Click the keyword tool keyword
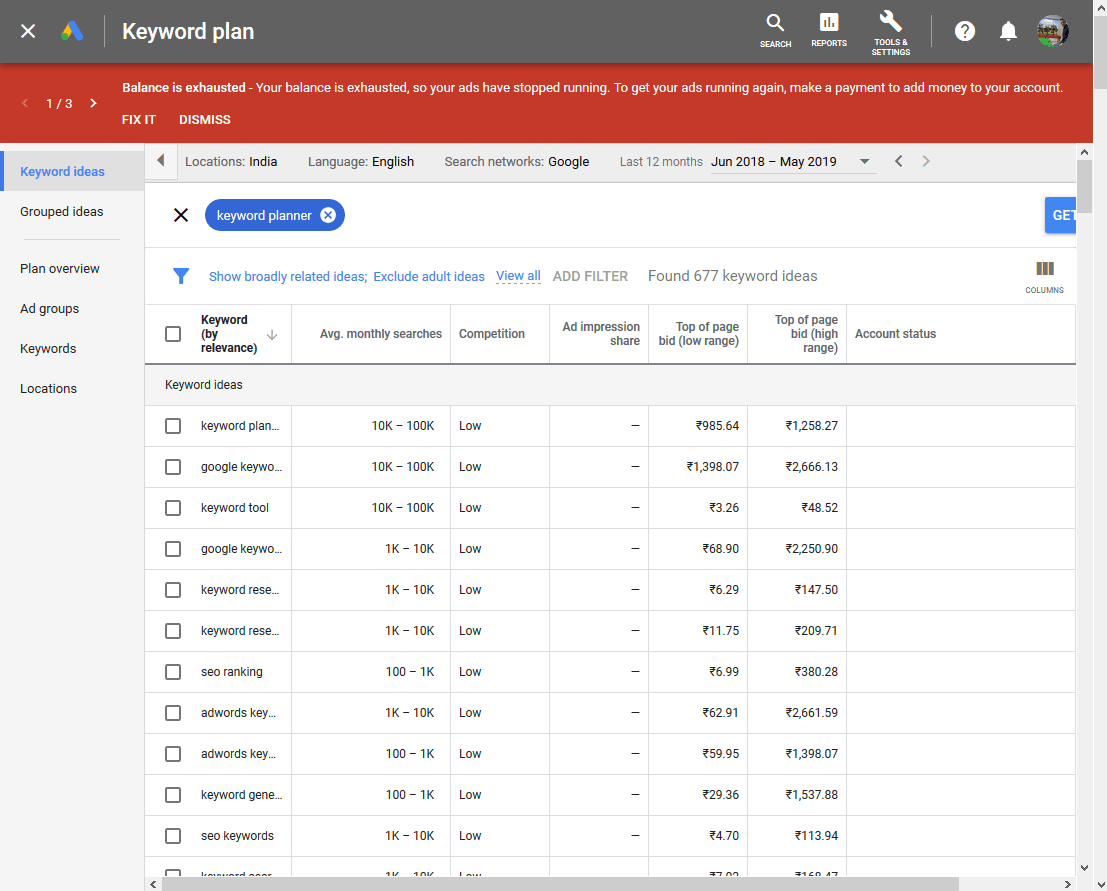 pos(234,508)
